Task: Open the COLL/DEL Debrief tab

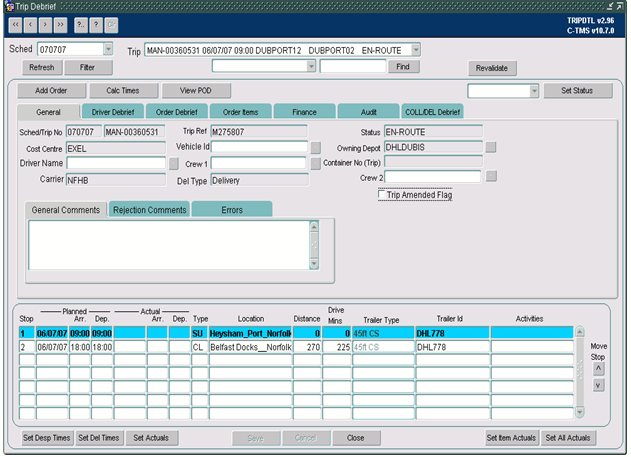Action: [x=433, y=112]
